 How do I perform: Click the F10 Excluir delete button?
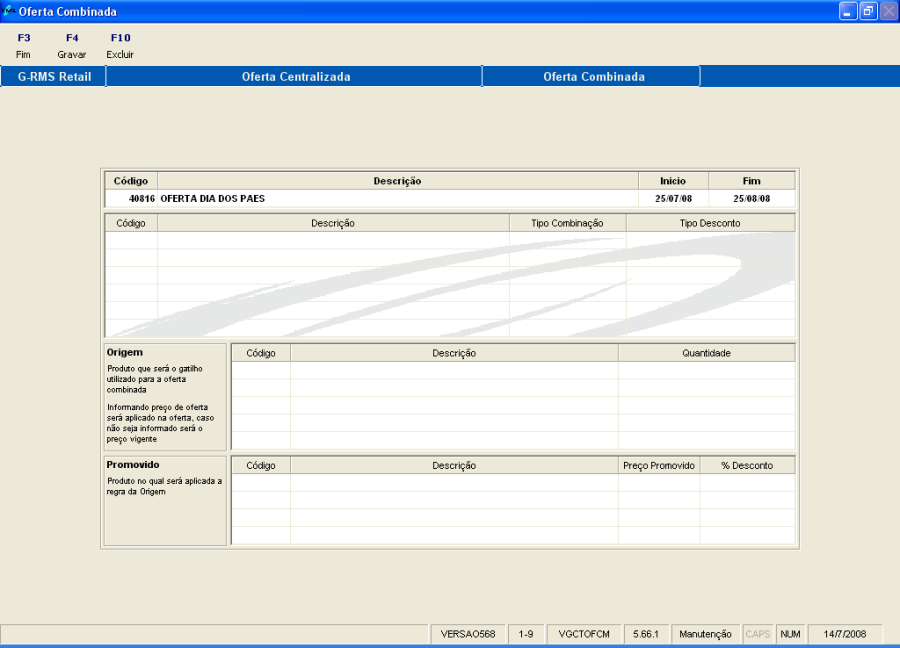click(x=120, y=46)
